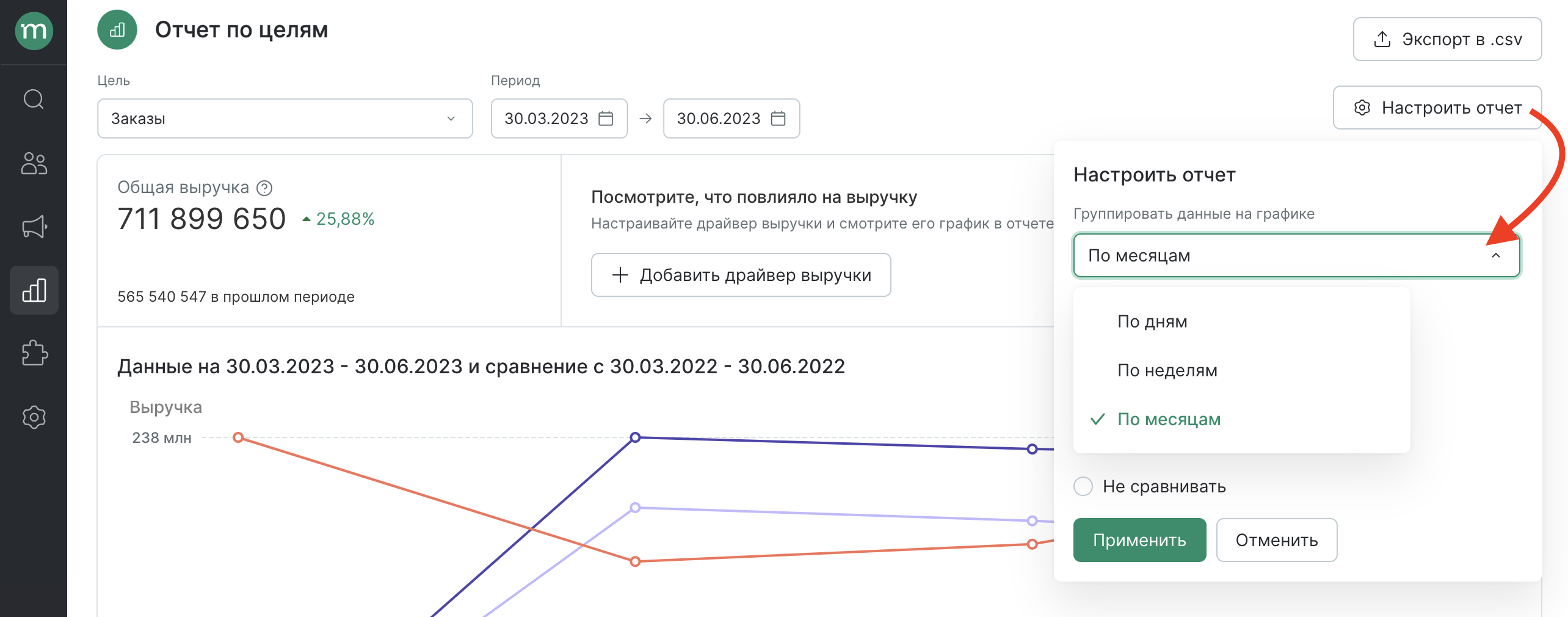Collapse the По месяцам grouping dropdown
This screenshot has height=617, width=1568.
1296,255
